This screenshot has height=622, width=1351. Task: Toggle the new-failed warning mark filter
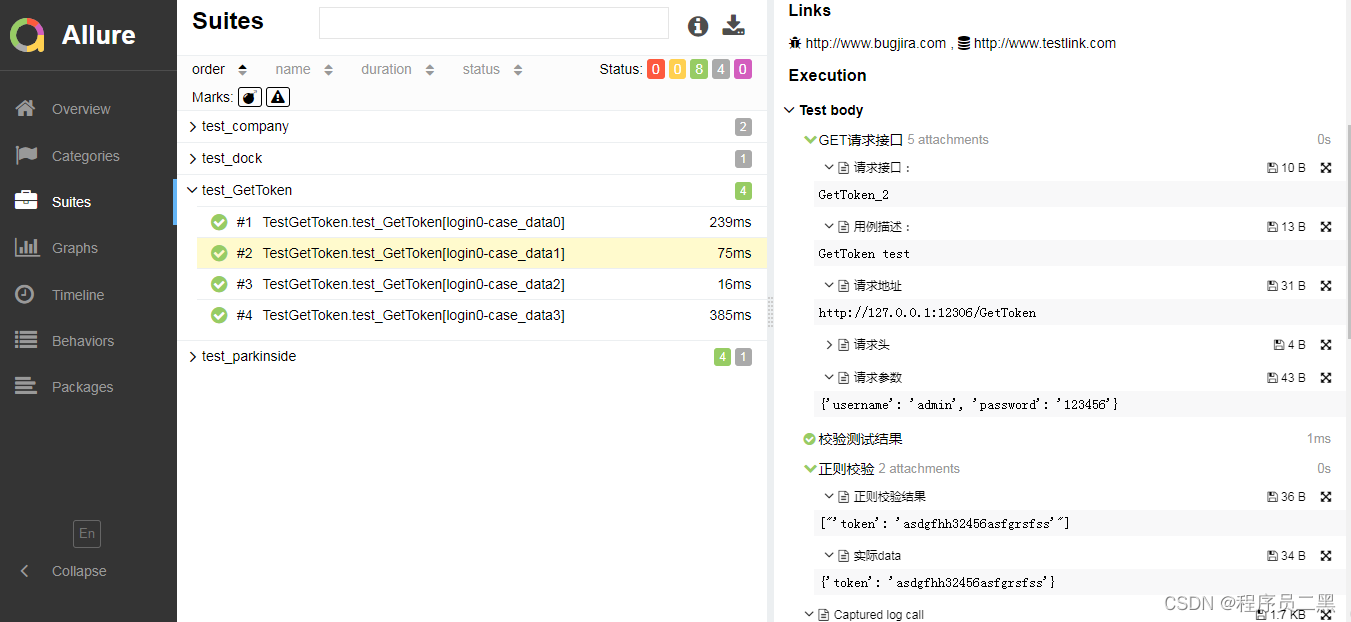pos(278,97)
